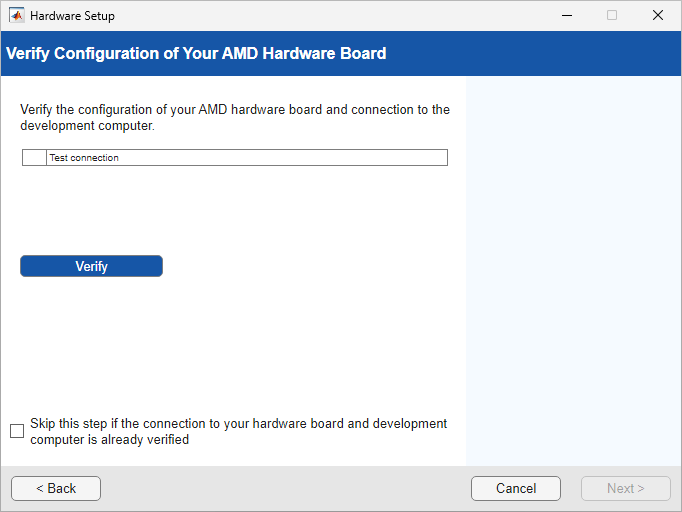Cancel the hardware setup
This screenshot has height=512, width=682.
click(516, 488)
